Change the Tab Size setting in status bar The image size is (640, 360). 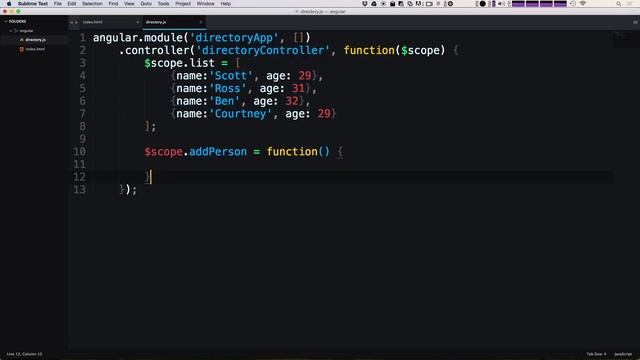coord(596,354)
